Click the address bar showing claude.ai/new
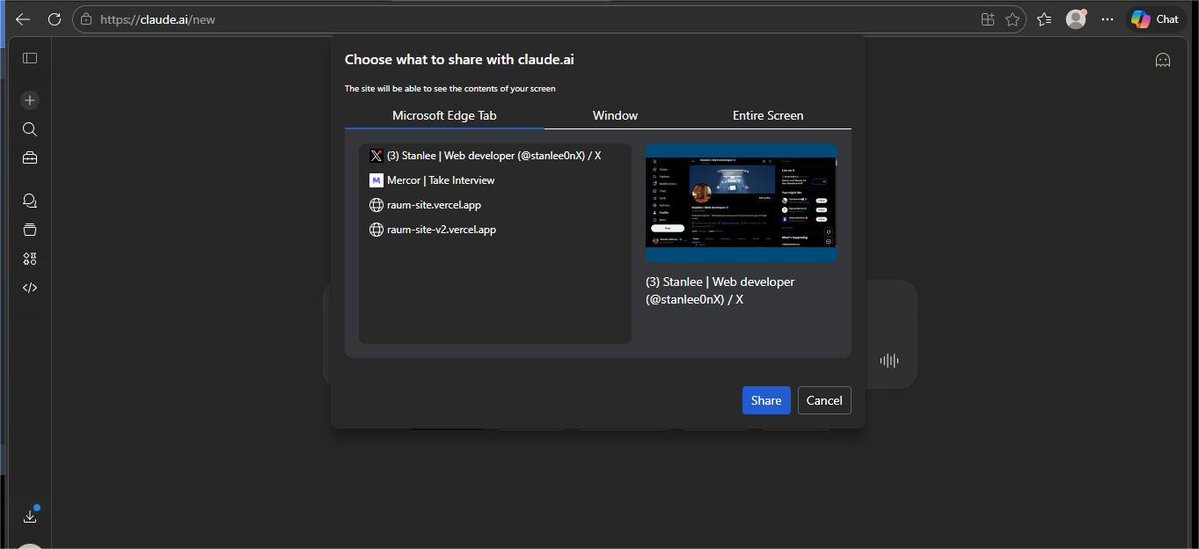The width and height of the screenshot is (1199, 549). tap(548, 19)
